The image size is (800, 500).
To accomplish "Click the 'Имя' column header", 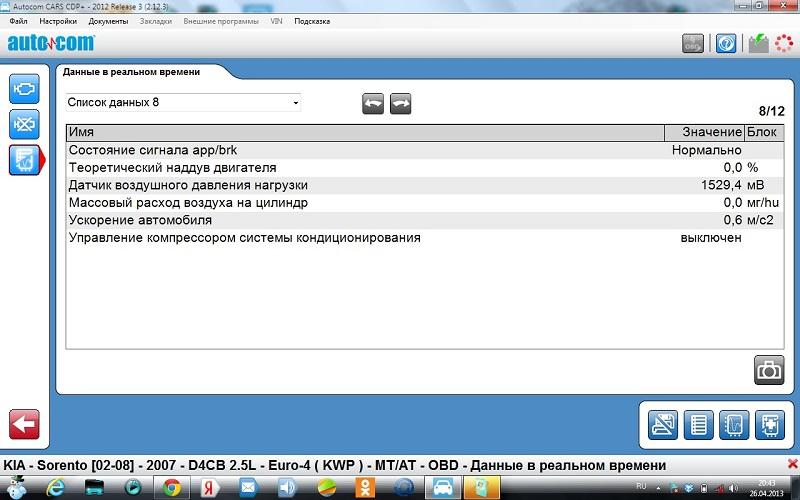I will (365, 132).
